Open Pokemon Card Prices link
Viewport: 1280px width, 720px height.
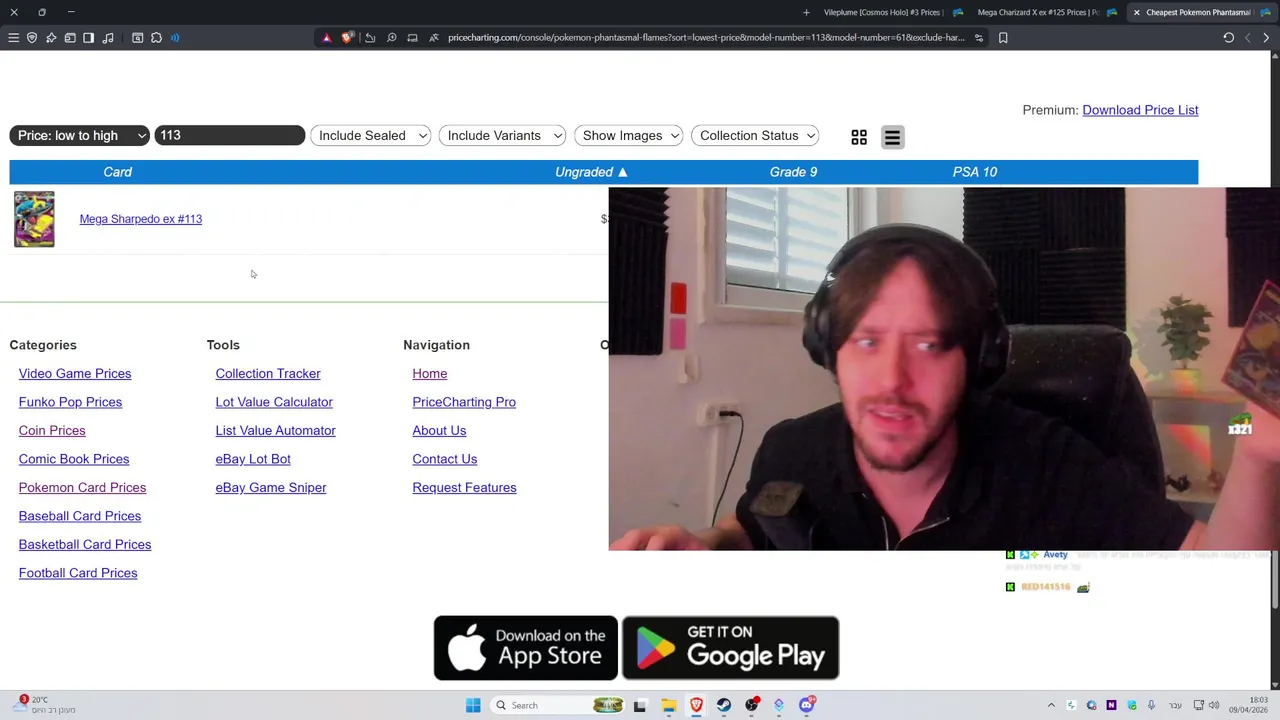tap(82, 488)
